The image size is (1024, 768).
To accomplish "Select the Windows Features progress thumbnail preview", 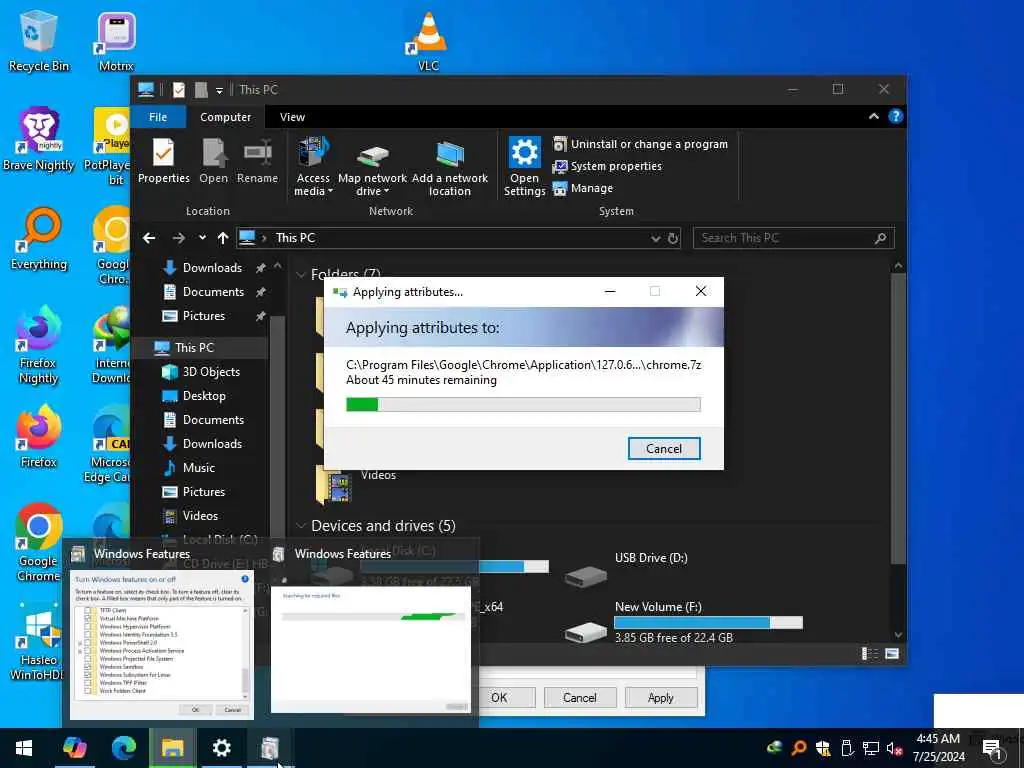I will coord(370,649).
